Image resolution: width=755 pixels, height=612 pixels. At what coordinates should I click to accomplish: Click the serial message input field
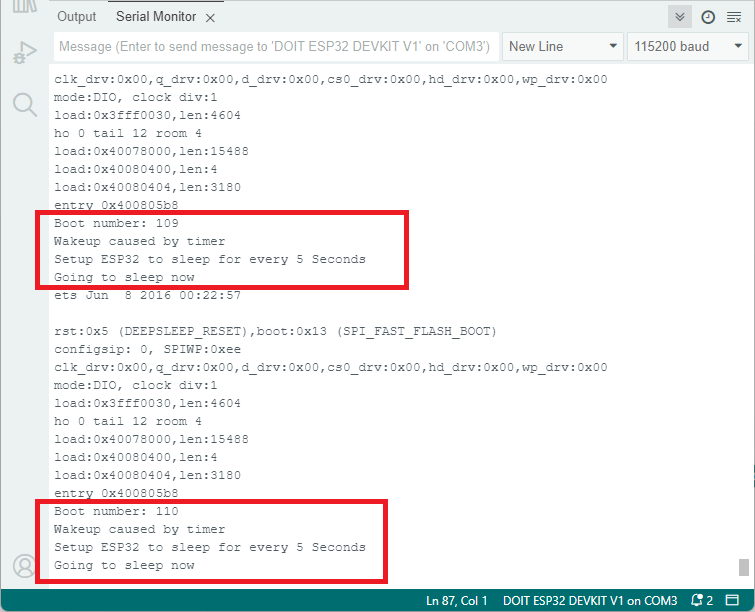point(273,47)
